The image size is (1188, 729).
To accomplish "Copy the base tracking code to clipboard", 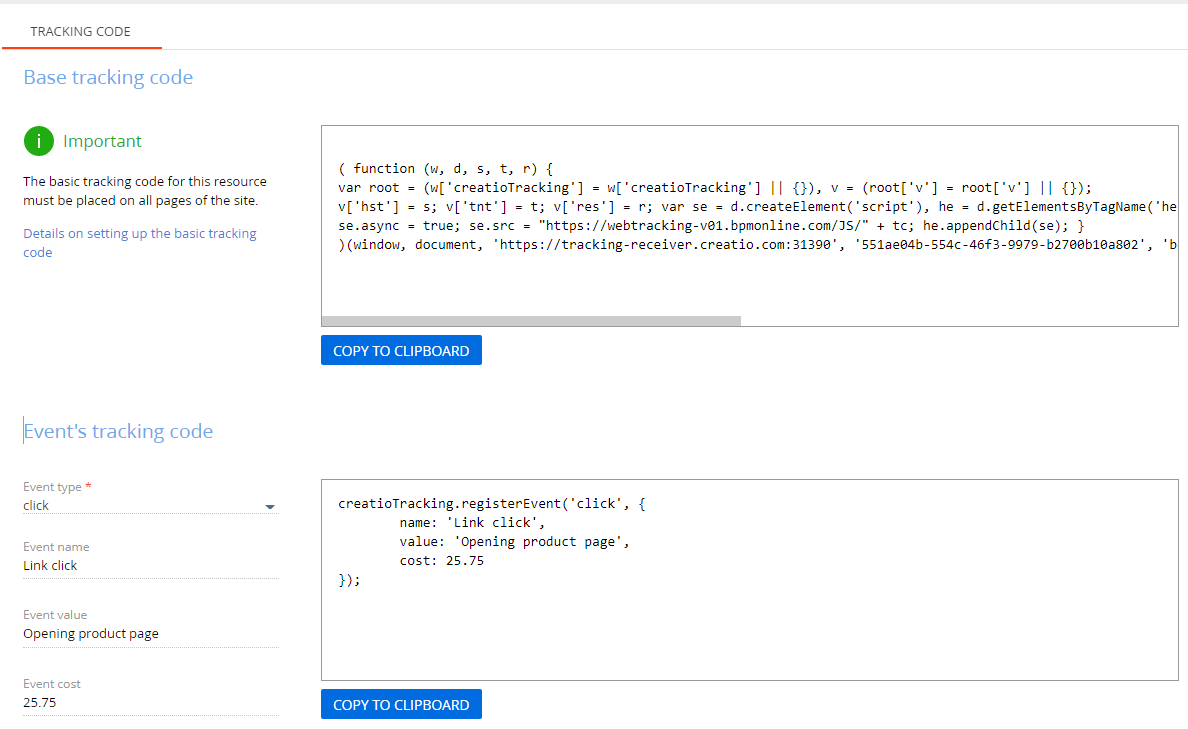I will [401, 350].
